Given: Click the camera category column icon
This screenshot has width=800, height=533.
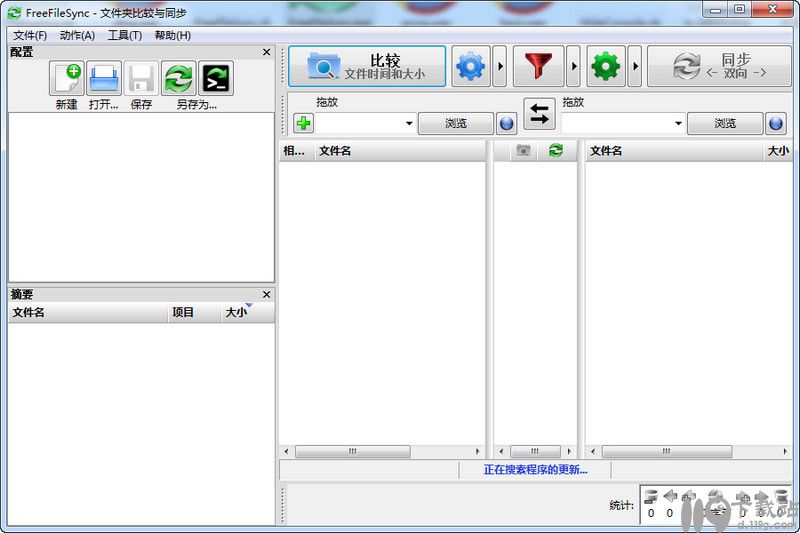Looking at the screenshot, I should click(523, 150).
